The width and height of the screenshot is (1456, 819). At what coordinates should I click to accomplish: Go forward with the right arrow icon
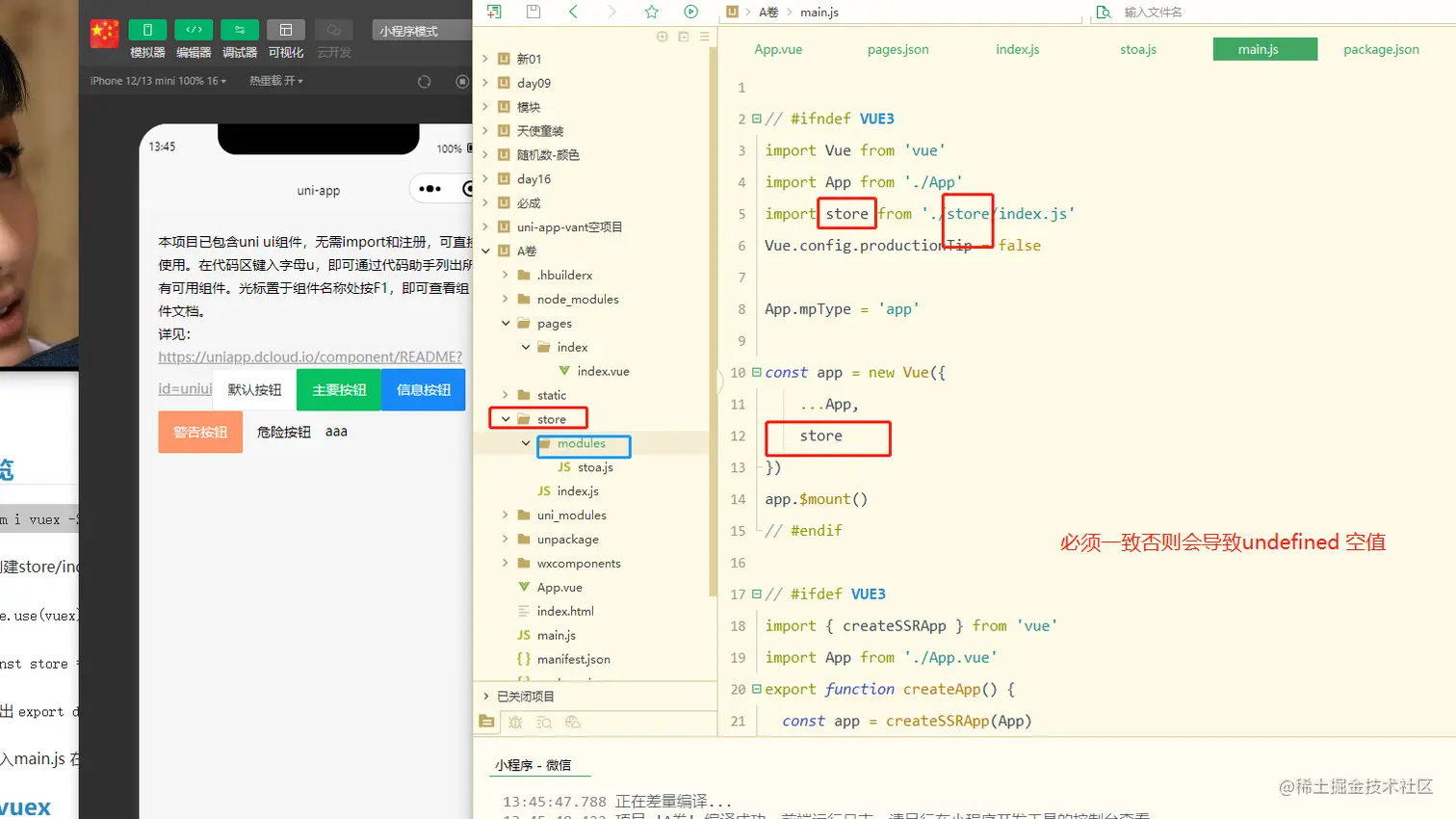(611, 12)
